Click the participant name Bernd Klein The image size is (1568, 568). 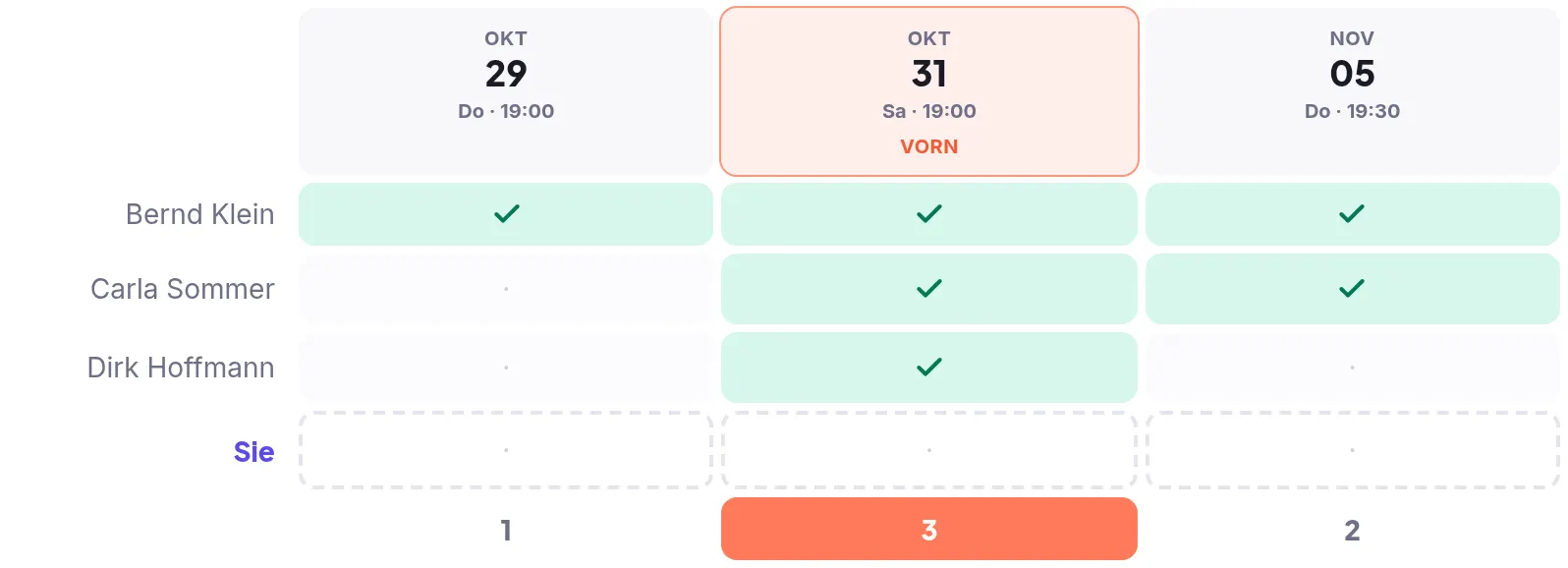point(200,214)
